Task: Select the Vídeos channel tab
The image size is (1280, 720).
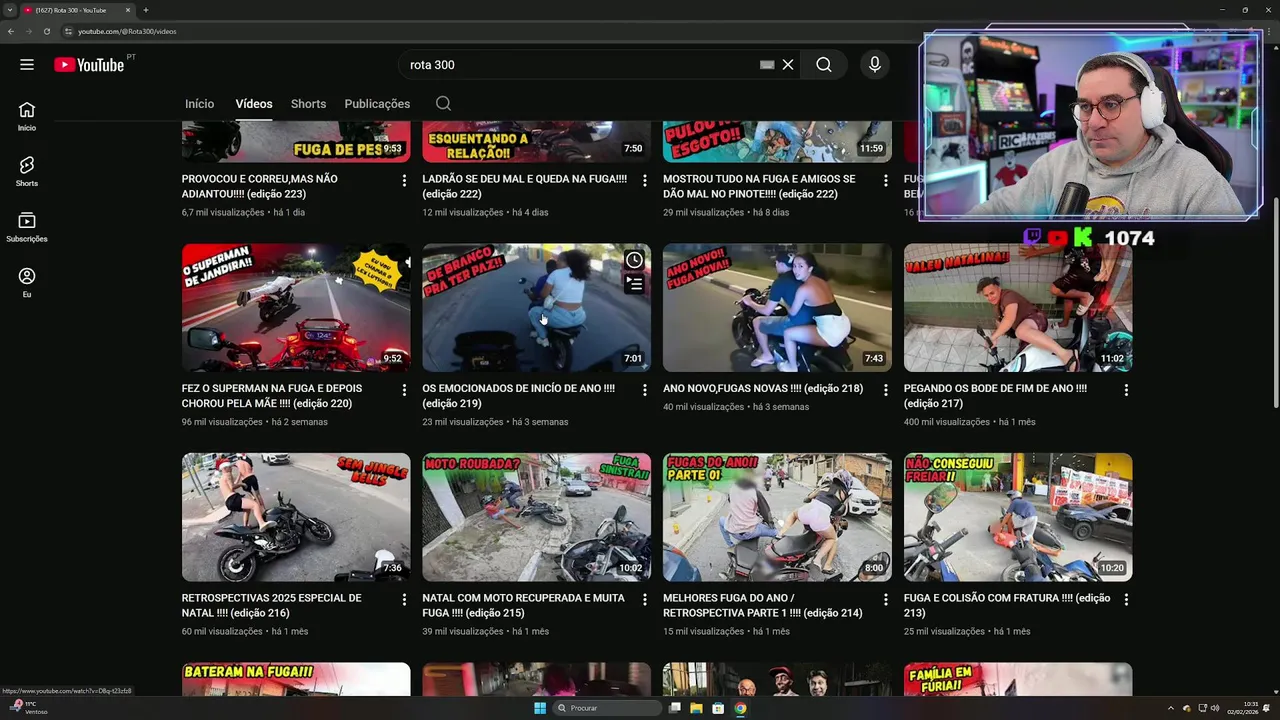Action: click(254, 104)
